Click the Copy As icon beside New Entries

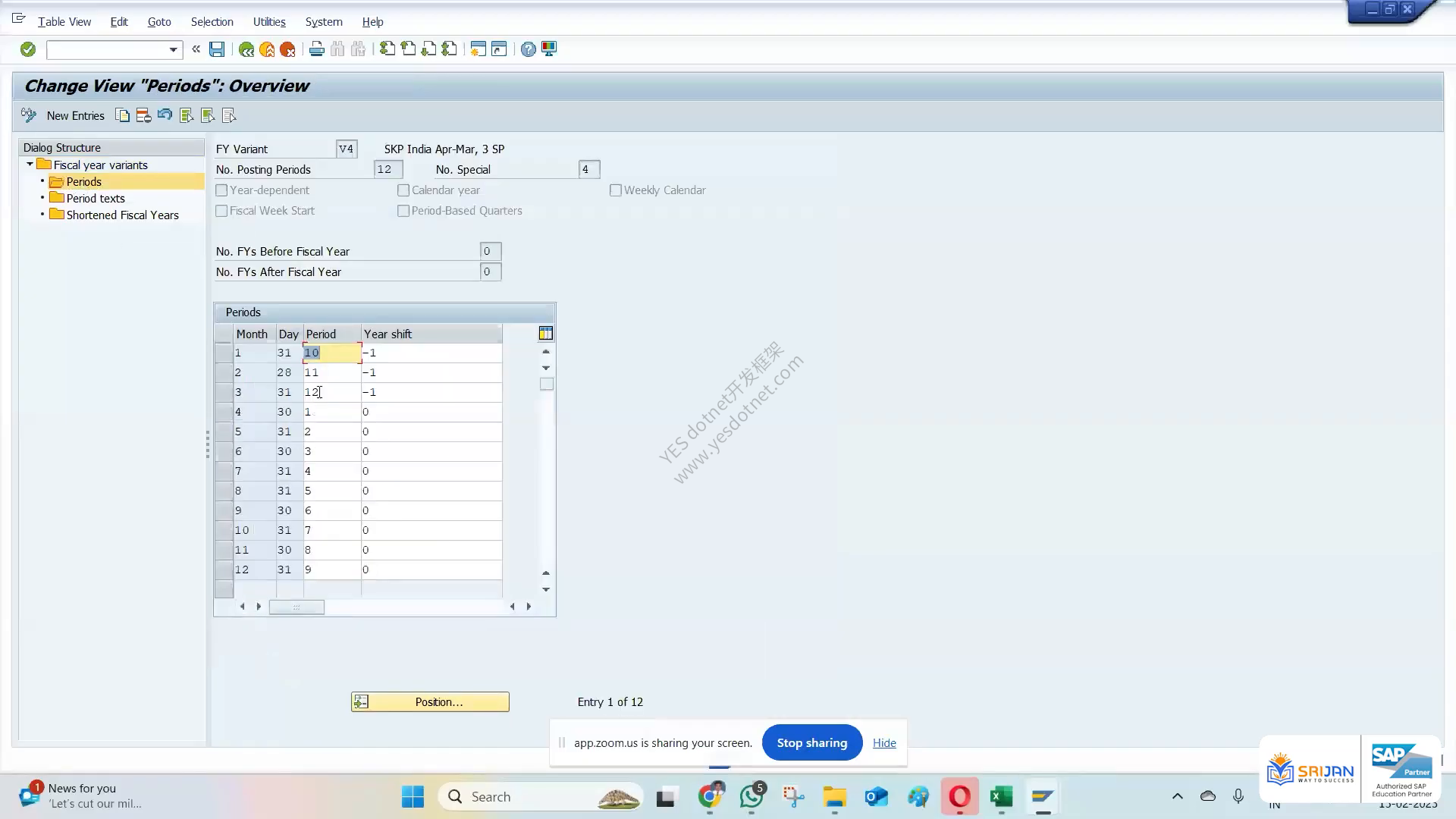tap(122, 115)
